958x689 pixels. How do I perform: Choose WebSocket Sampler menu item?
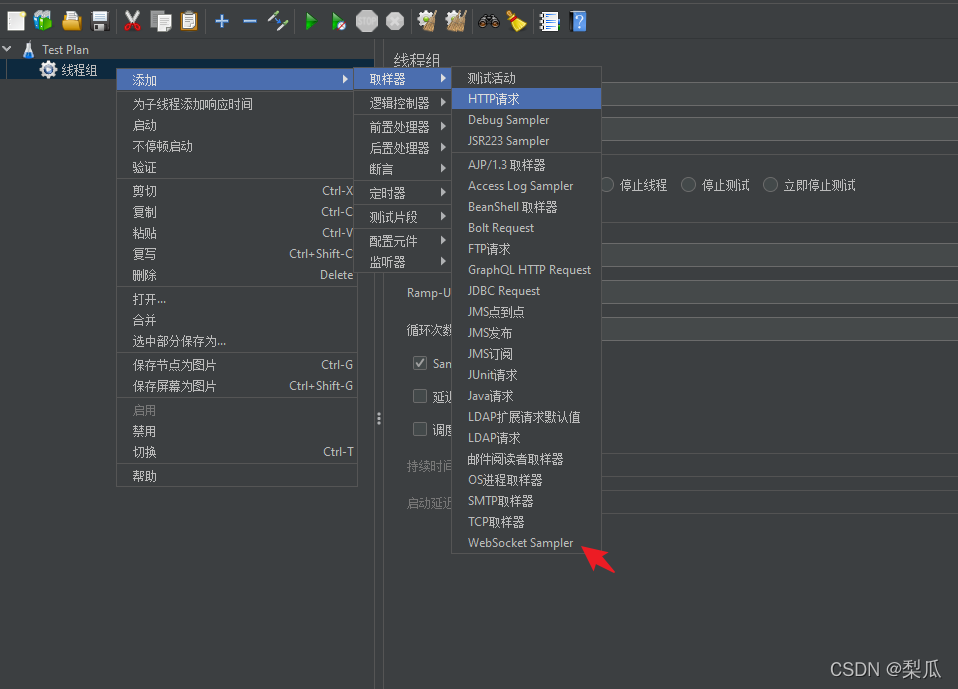[526, 542]
